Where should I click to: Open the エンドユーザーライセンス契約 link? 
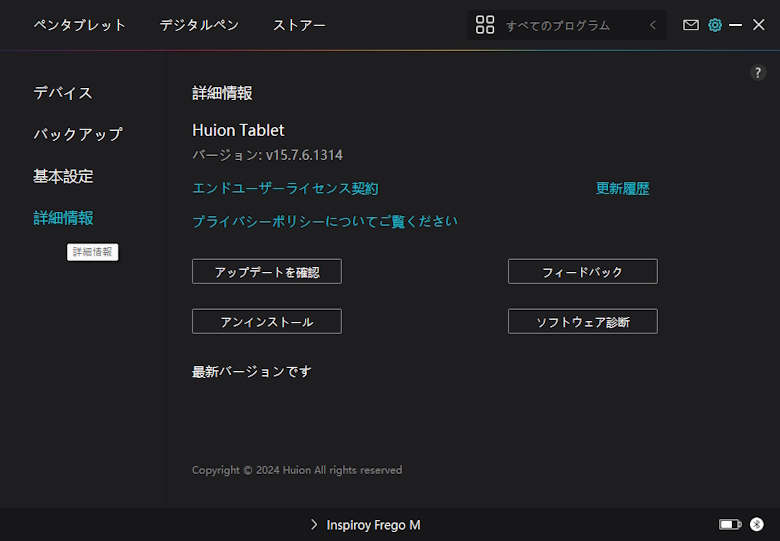pyautogui.click(x=285, y=188)
